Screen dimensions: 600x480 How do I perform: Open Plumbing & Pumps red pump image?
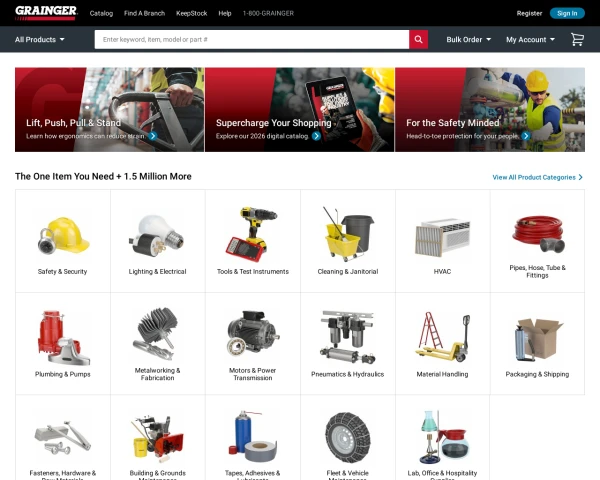coord(63,337)
